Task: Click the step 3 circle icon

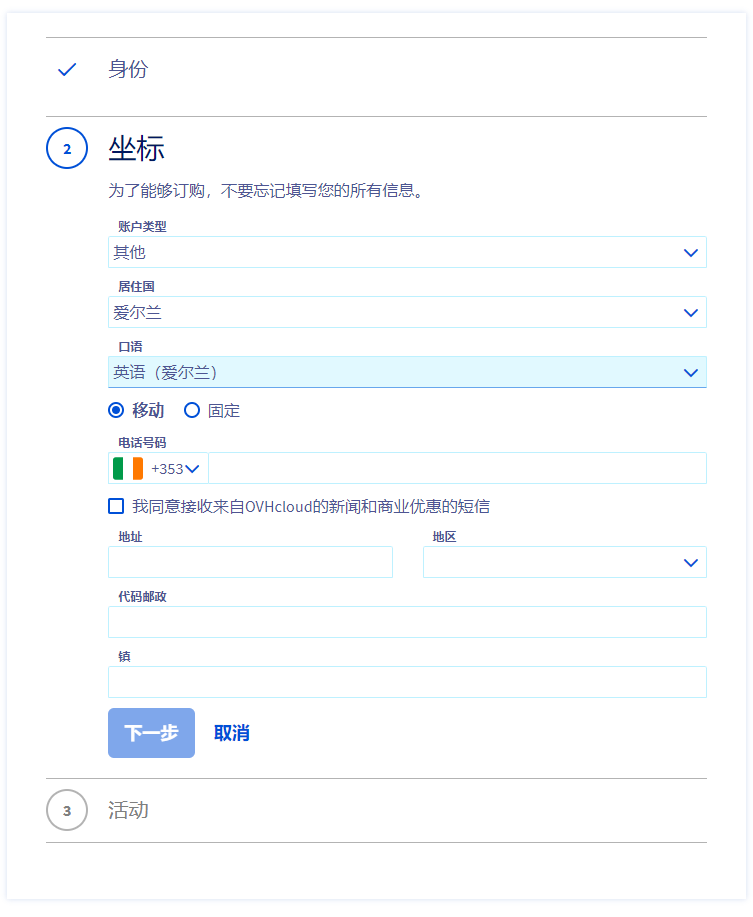Action: point(67,810)
